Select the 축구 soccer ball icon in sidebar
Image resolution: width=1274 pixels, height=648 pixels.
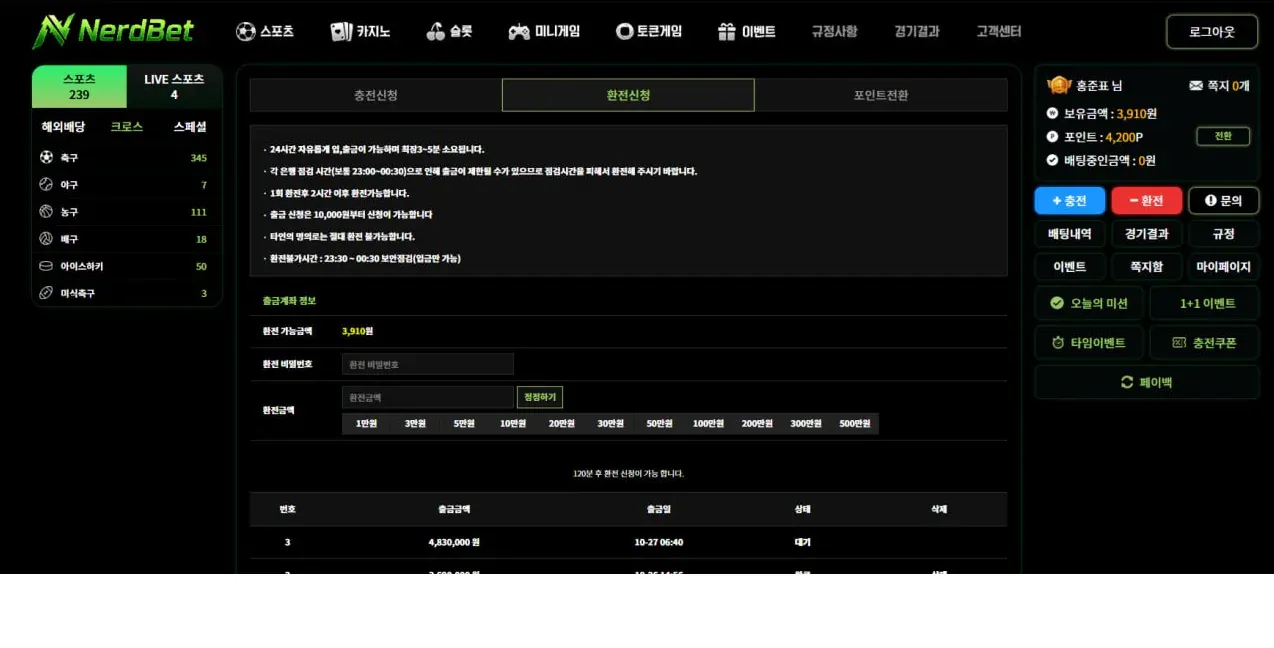(46, 157)
